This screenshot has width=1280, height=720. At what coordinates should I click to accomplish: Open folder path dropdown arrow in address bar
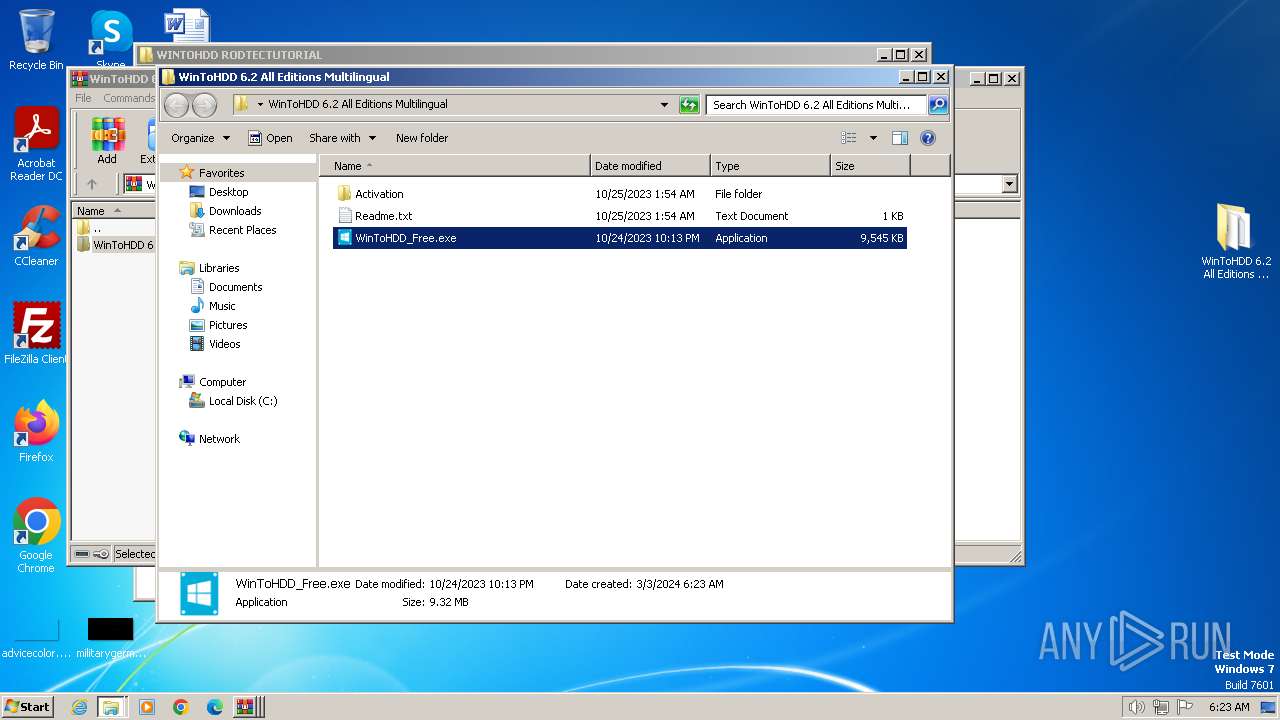click(260, 105)
